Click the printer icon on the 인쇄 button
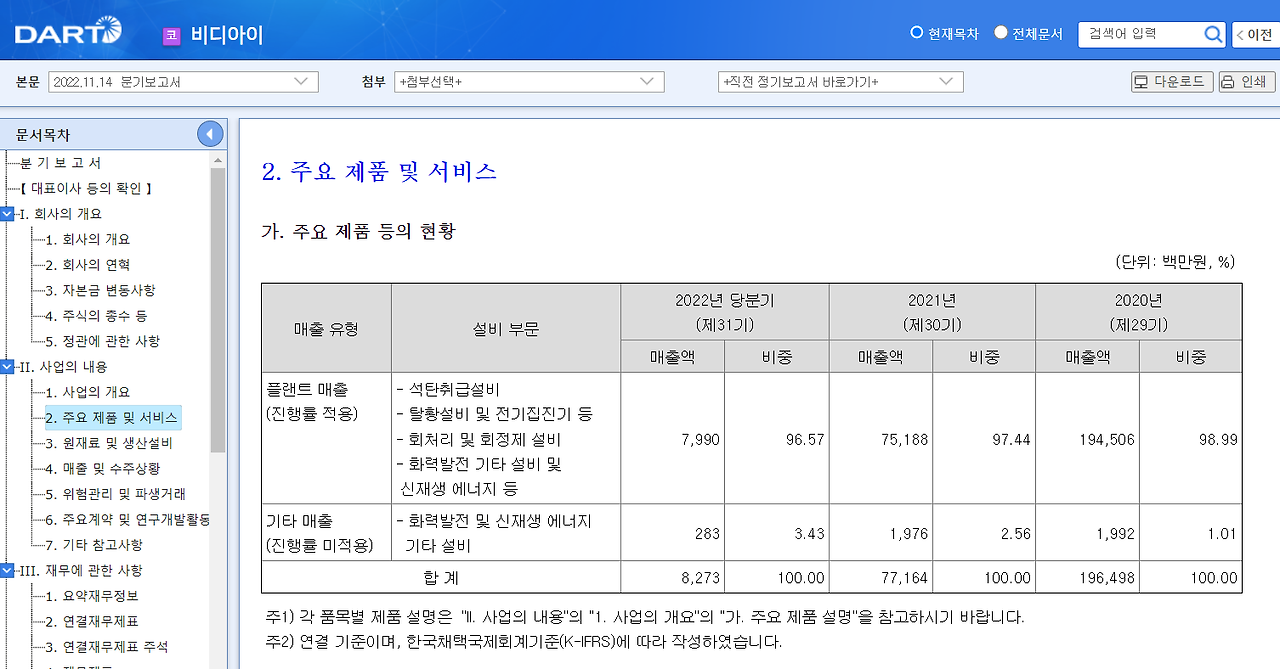Image resolution: width=1280 pixels, height=669 pixels. (x=1227, y=81)
